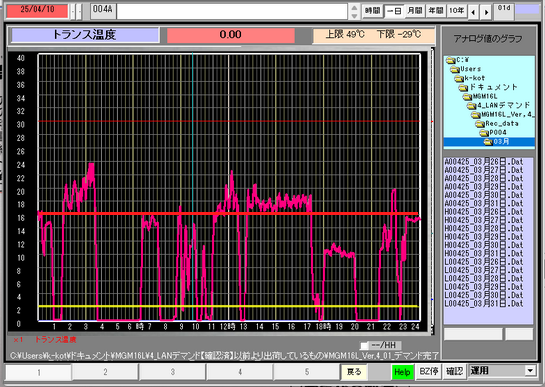Screen dimensions: 545x387
Task: Select file A00425_03月27日.Dat
Action: [x=484, y=170]
